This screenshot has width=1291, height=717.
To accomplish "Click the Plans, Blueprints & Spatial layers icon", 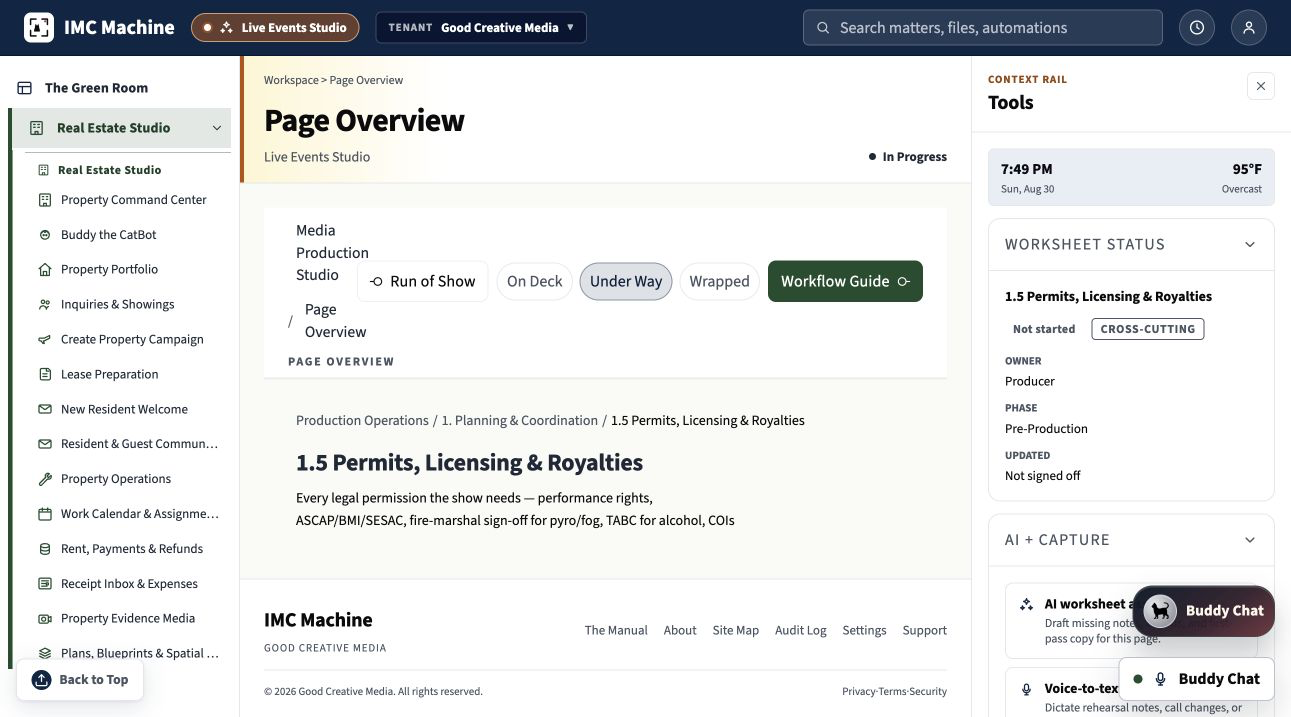I will [45, 654].
